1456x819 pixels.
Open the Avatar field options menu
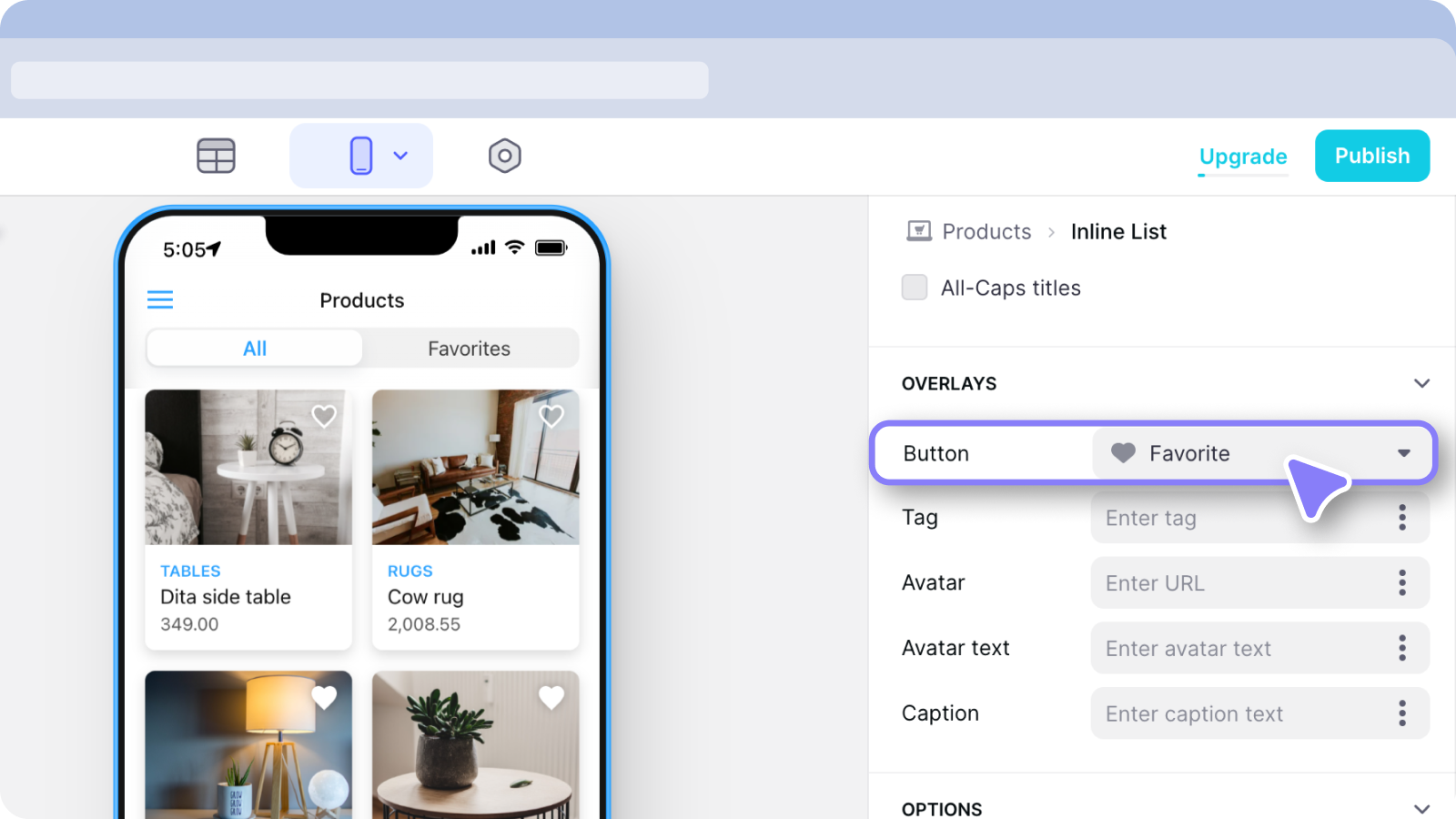1402,583
